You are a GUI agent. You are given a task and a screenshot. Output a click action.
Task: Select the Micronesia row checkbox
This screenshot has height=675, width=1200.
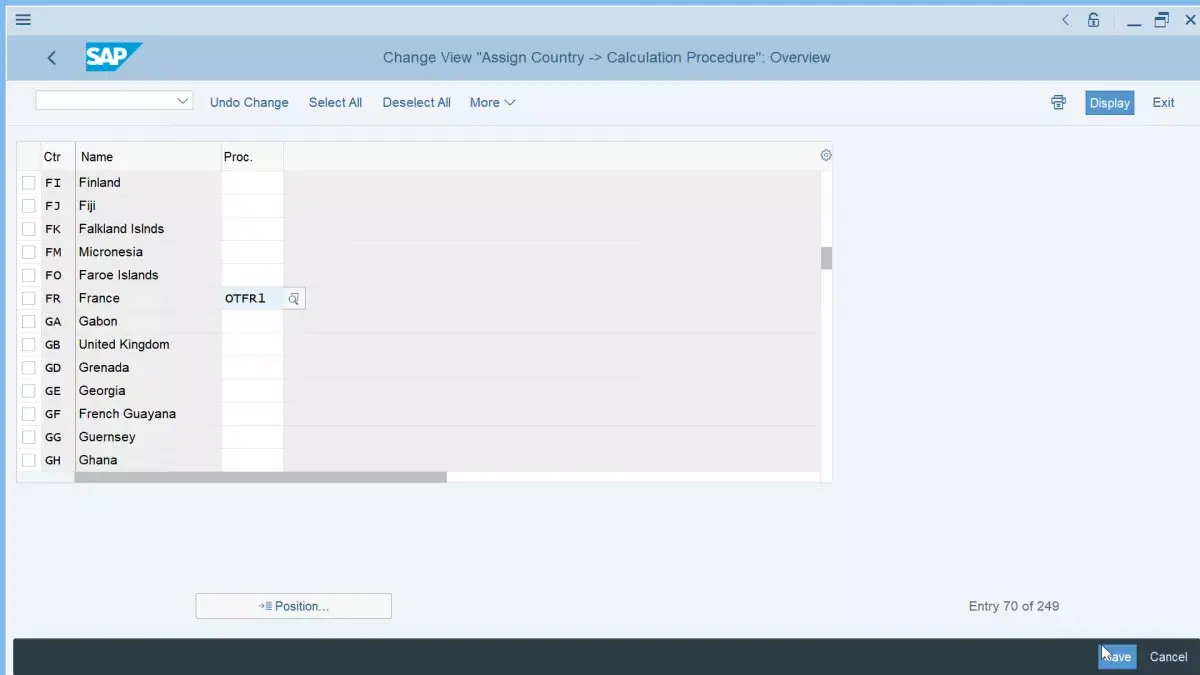point(28,252)
